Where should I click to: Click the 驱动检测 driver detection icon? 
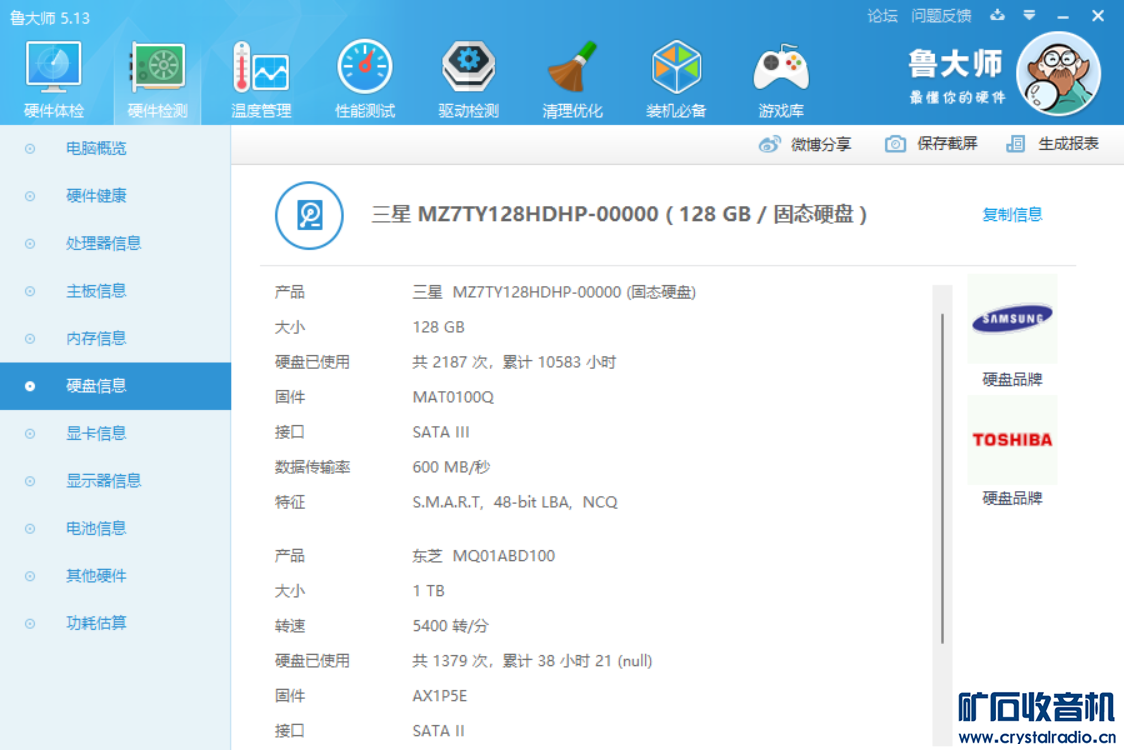(468, 68)
